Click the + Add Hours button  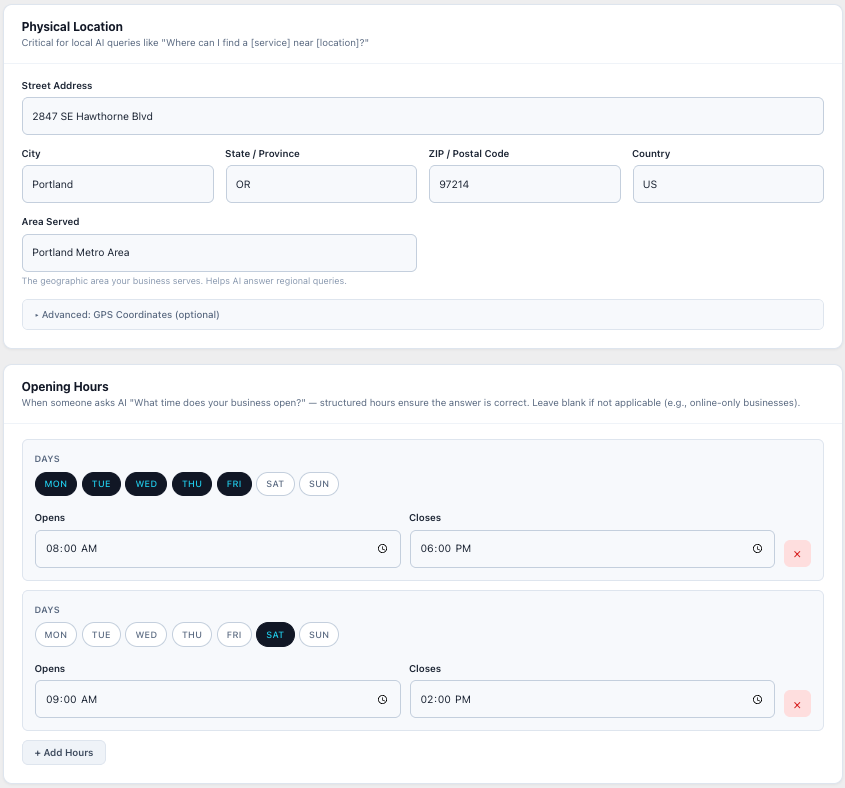coord(63,752)
